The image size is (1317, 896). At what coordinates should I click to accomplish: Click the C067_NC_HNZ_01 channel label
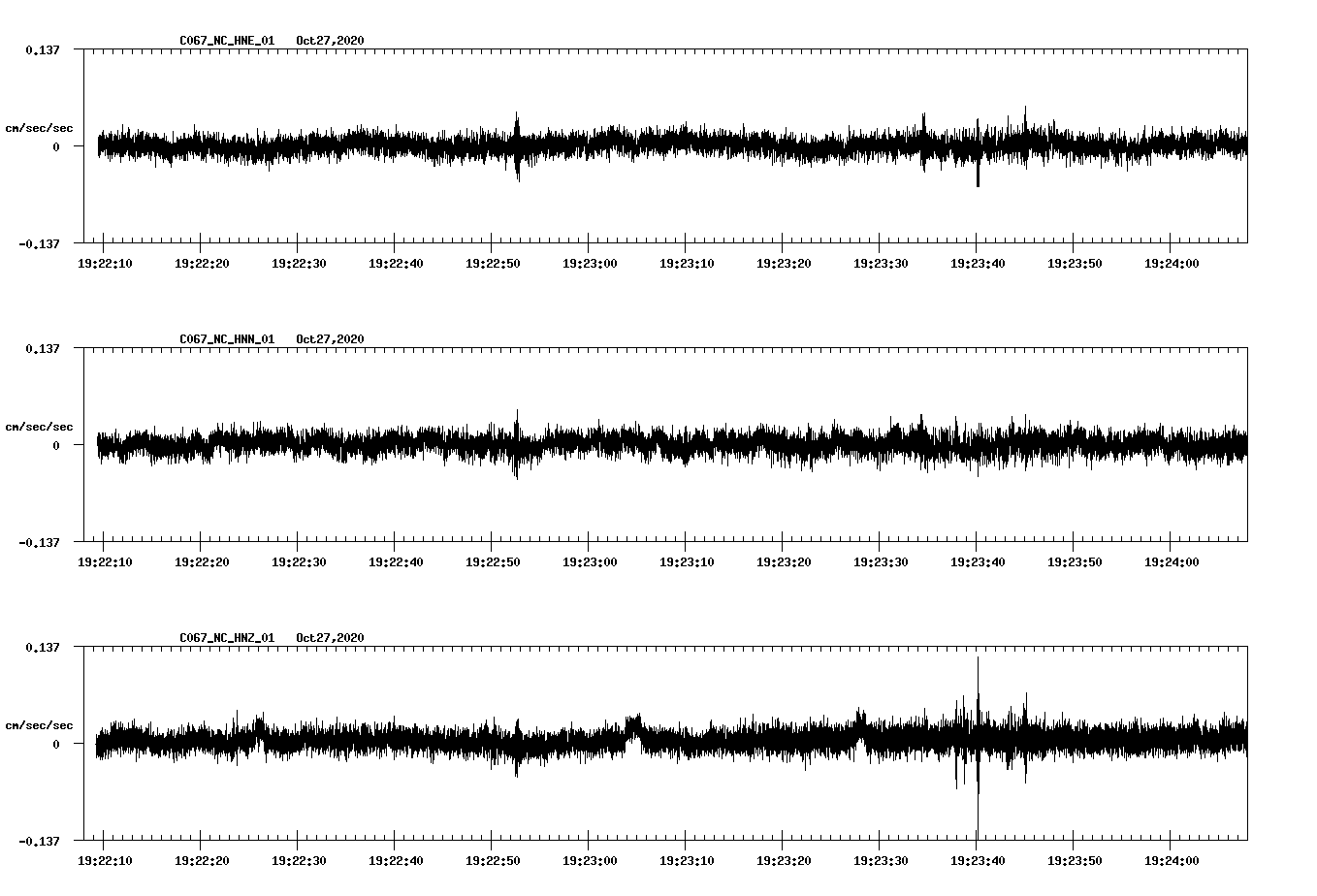pos(225,637)
